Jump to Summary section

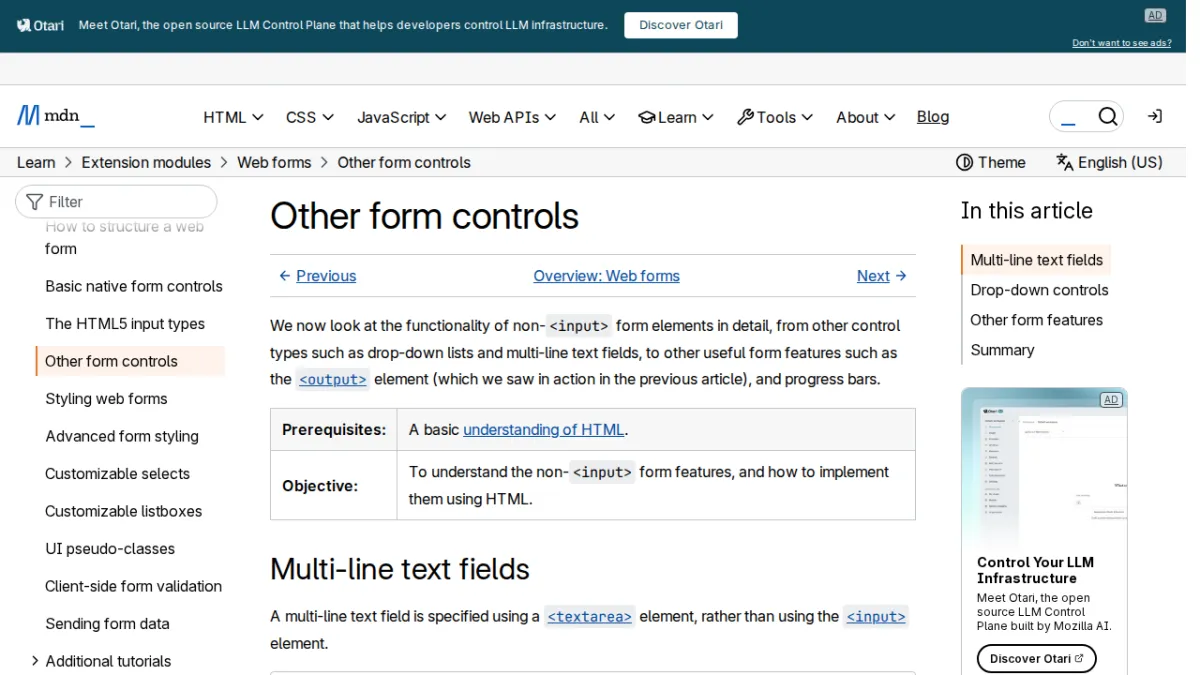point(1002,350)
